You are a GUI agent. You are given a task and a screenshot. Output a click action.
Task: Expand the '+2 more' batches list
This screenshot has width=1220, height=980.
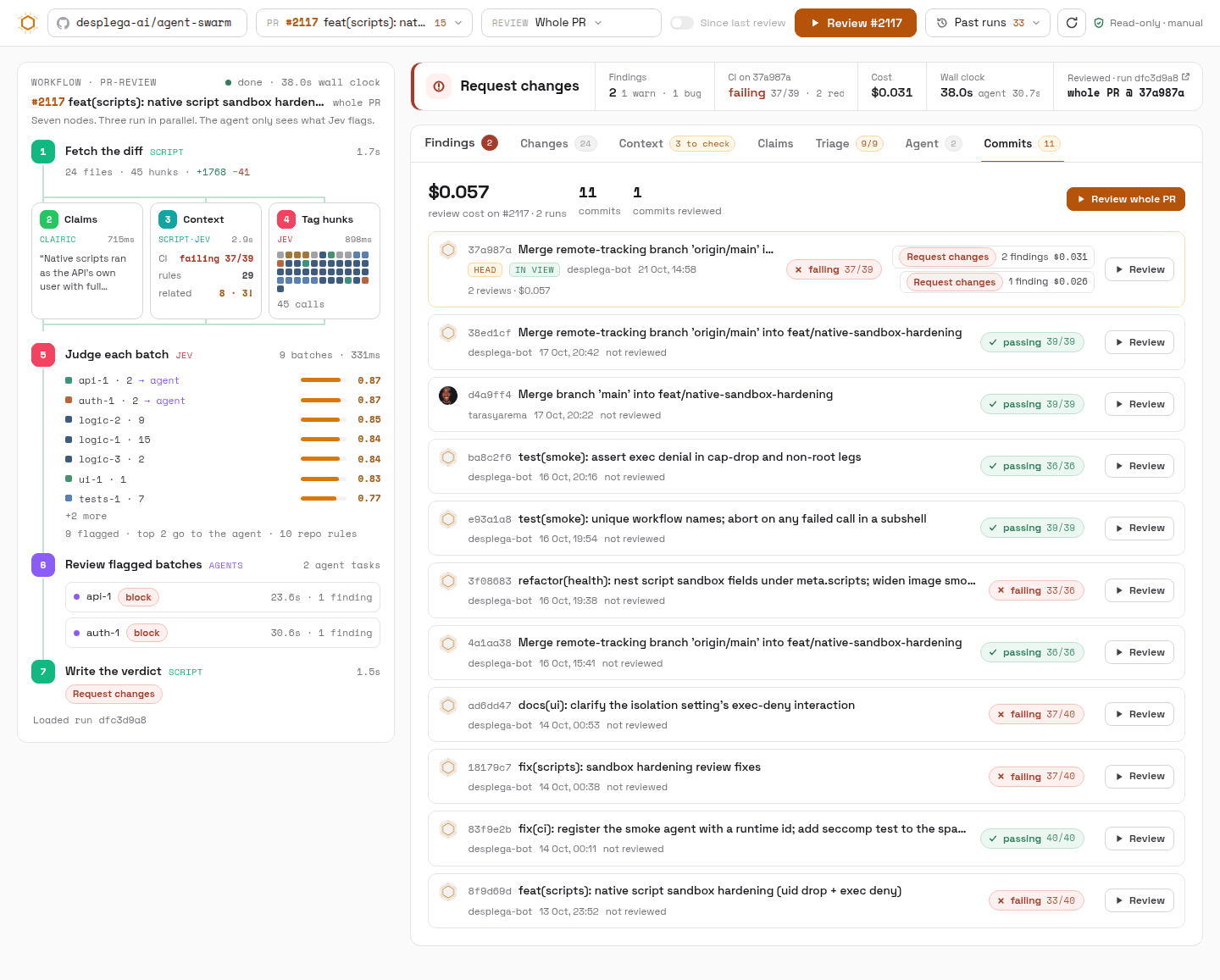pos(86,516)
